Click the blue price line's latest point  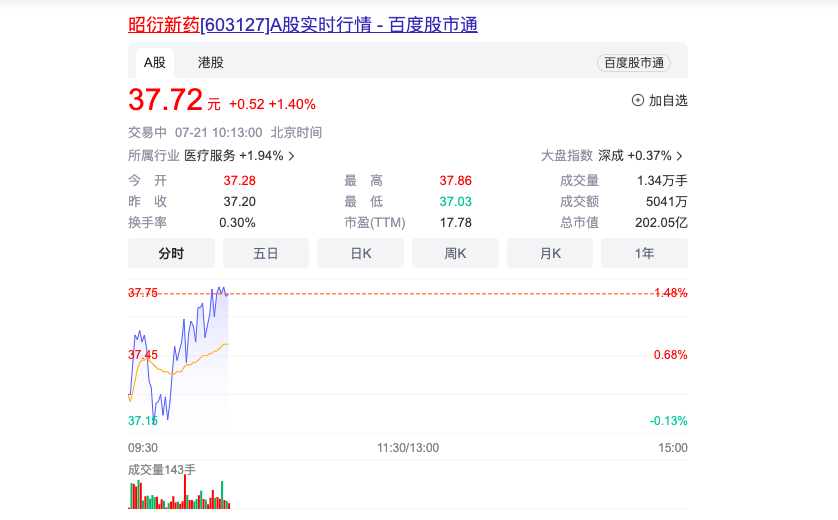(x=228, y=294)
